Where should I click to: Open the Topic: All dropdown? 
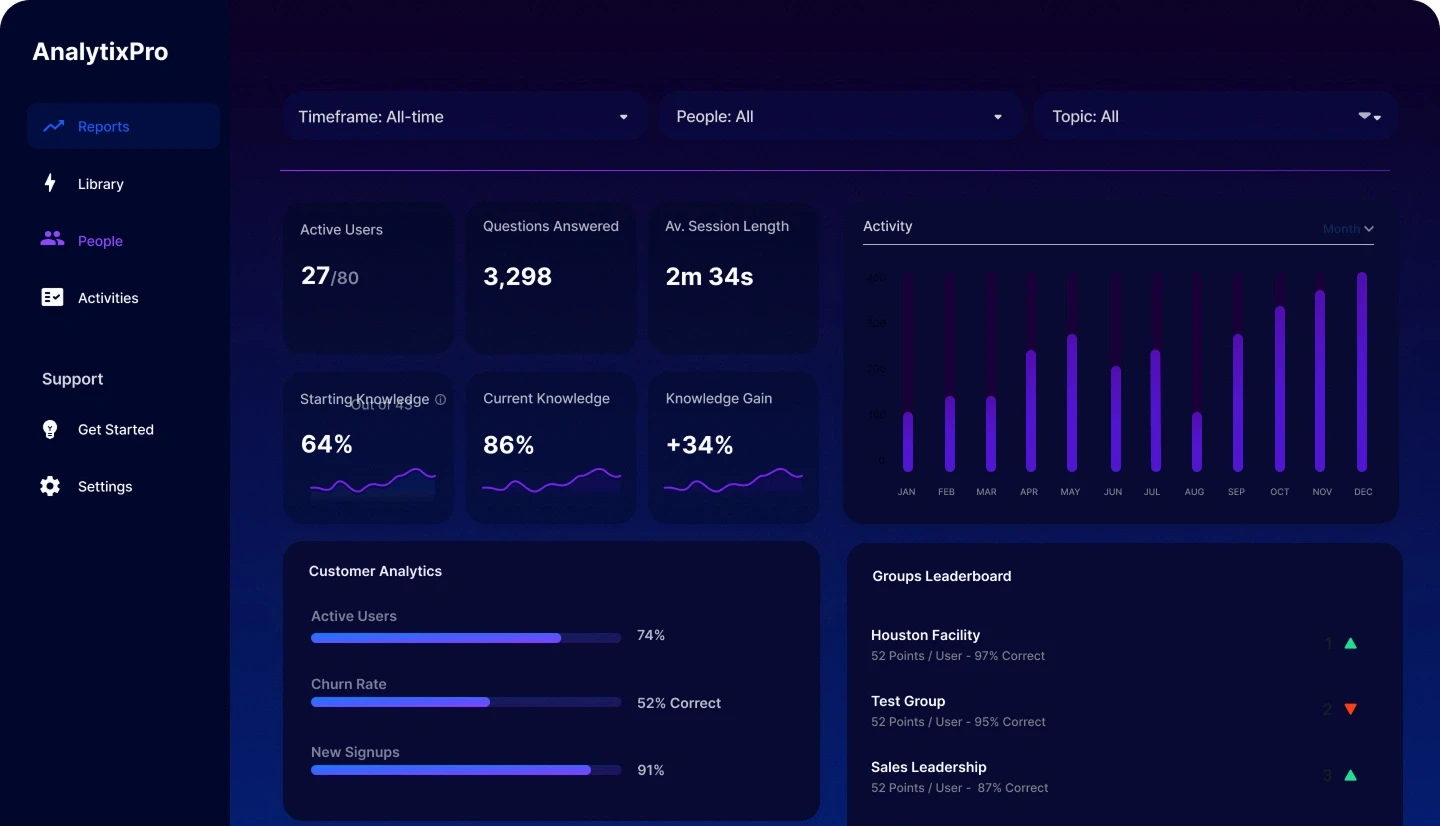tap(1213, 116)
